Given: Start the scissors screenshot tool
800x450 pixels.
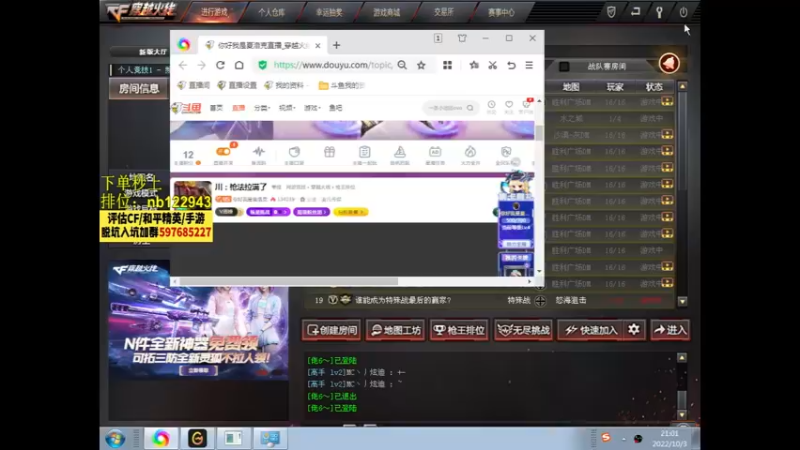Looking at the screenshot, I should [x=492, y=65].
